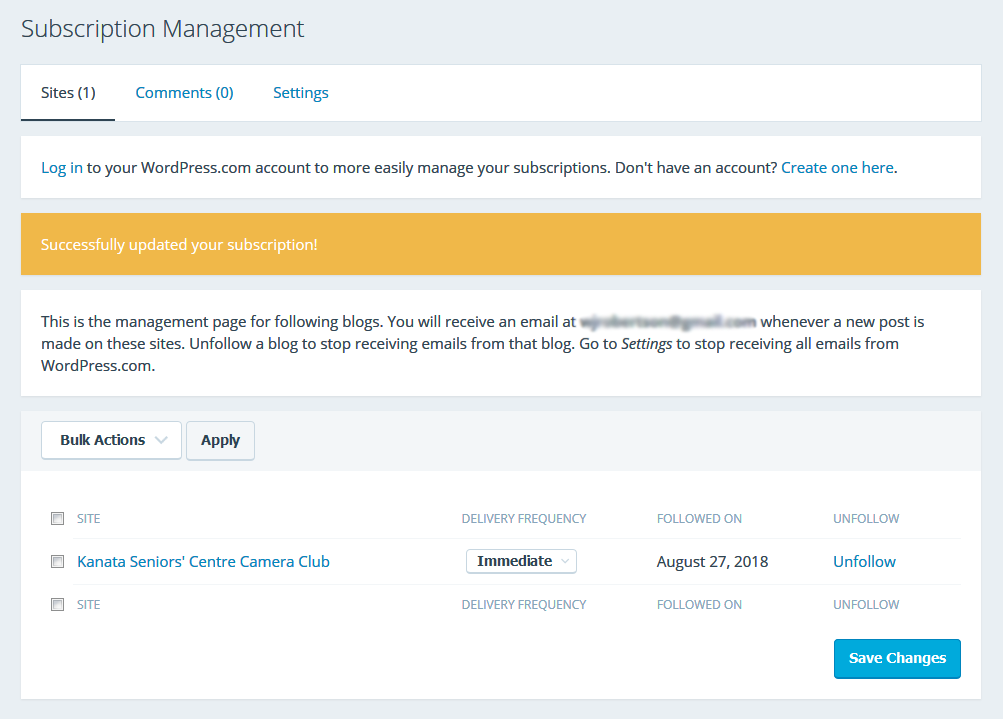The height and width of the screenshot is (719, 1003).
Task: Click the top SITE column header
Action: pyautogui.click(x=88, y=519)
